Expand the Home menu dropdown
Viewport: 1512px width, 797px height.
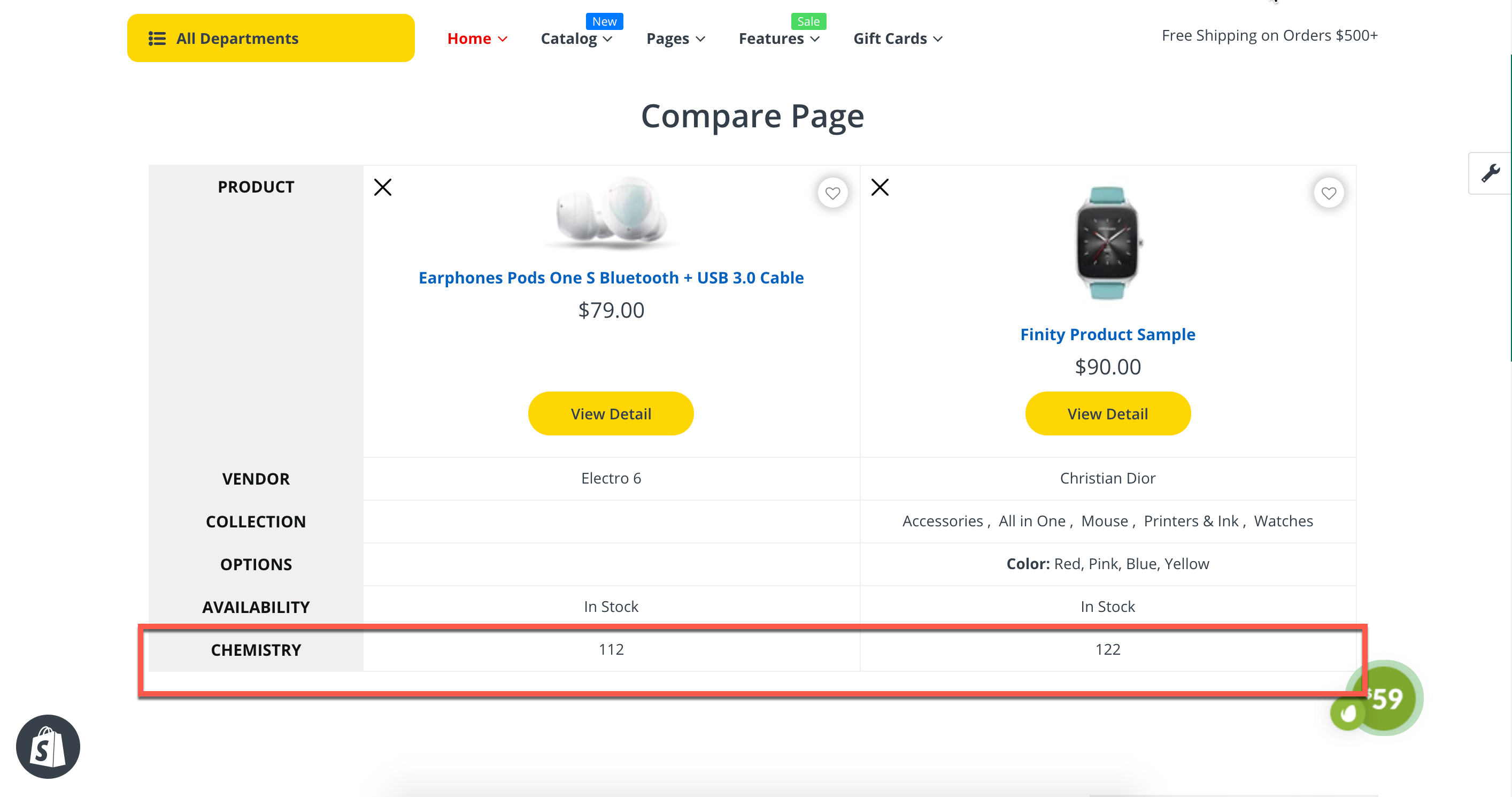tap(477, 39)
